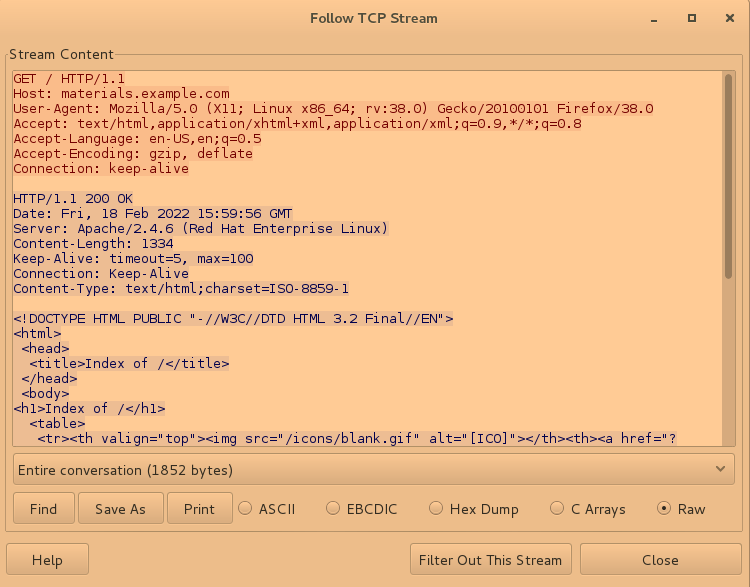750x587 pixels.
Task: Click the stream content vertical scrollbar
Action: point(729,180)
